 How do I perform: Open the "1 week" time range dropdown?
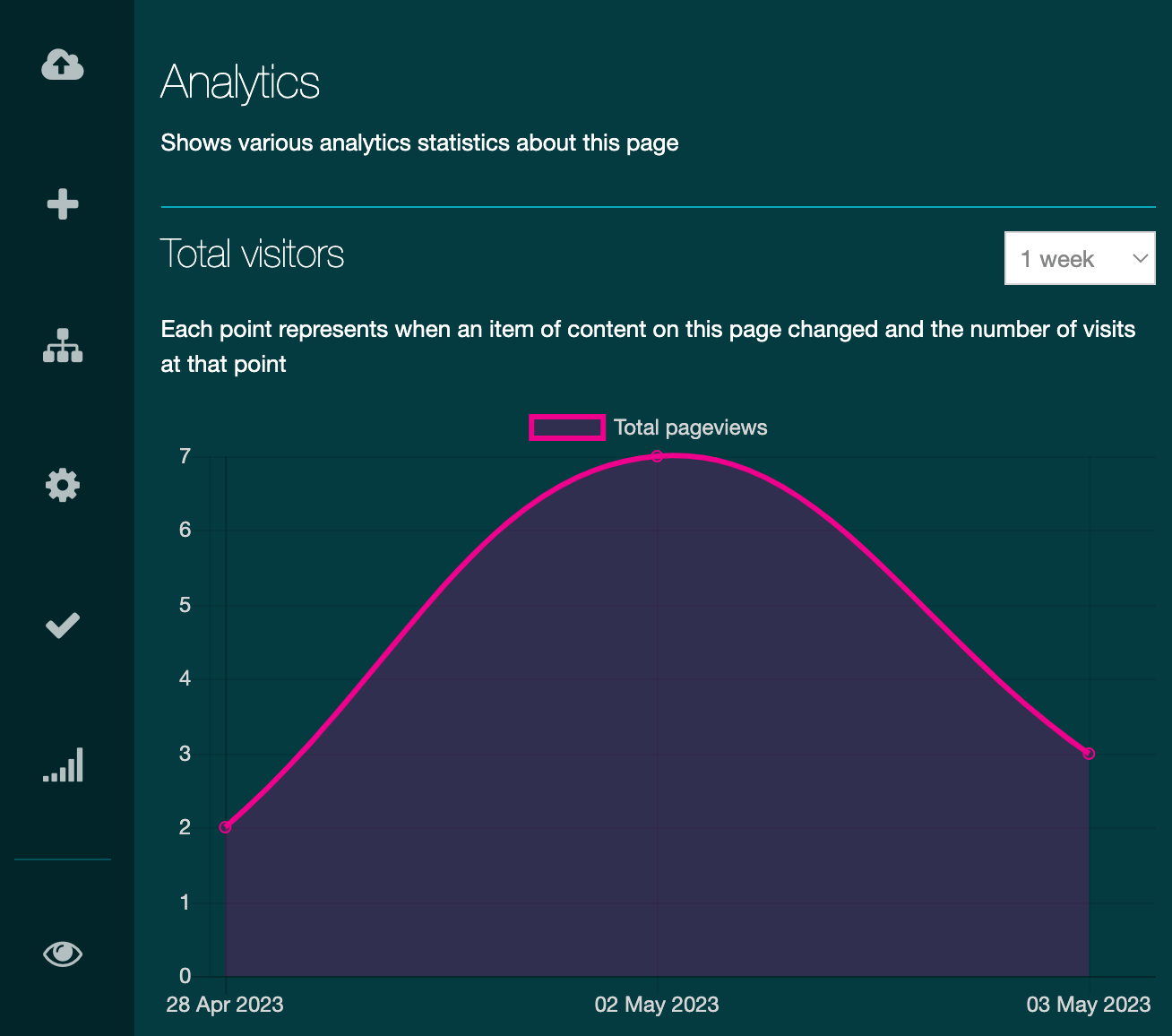pyautogui.click(x=1066, y=259)
